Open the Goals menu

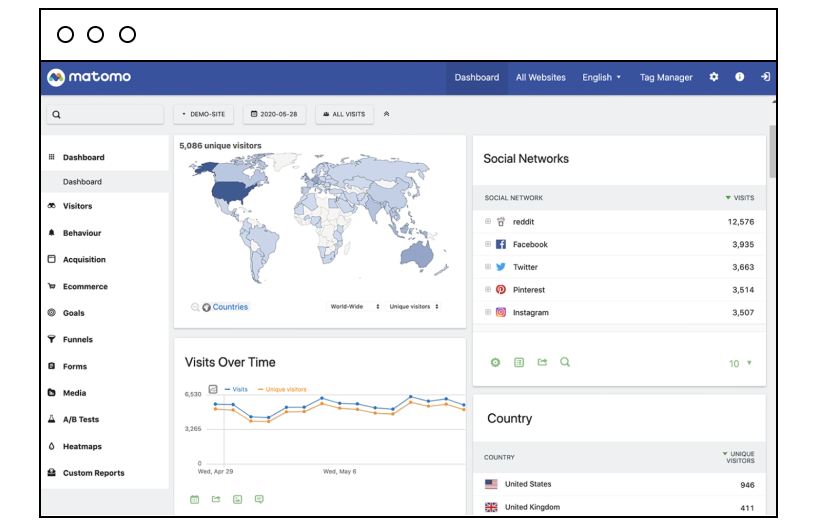pyautogui.click(x=74, y=313)
